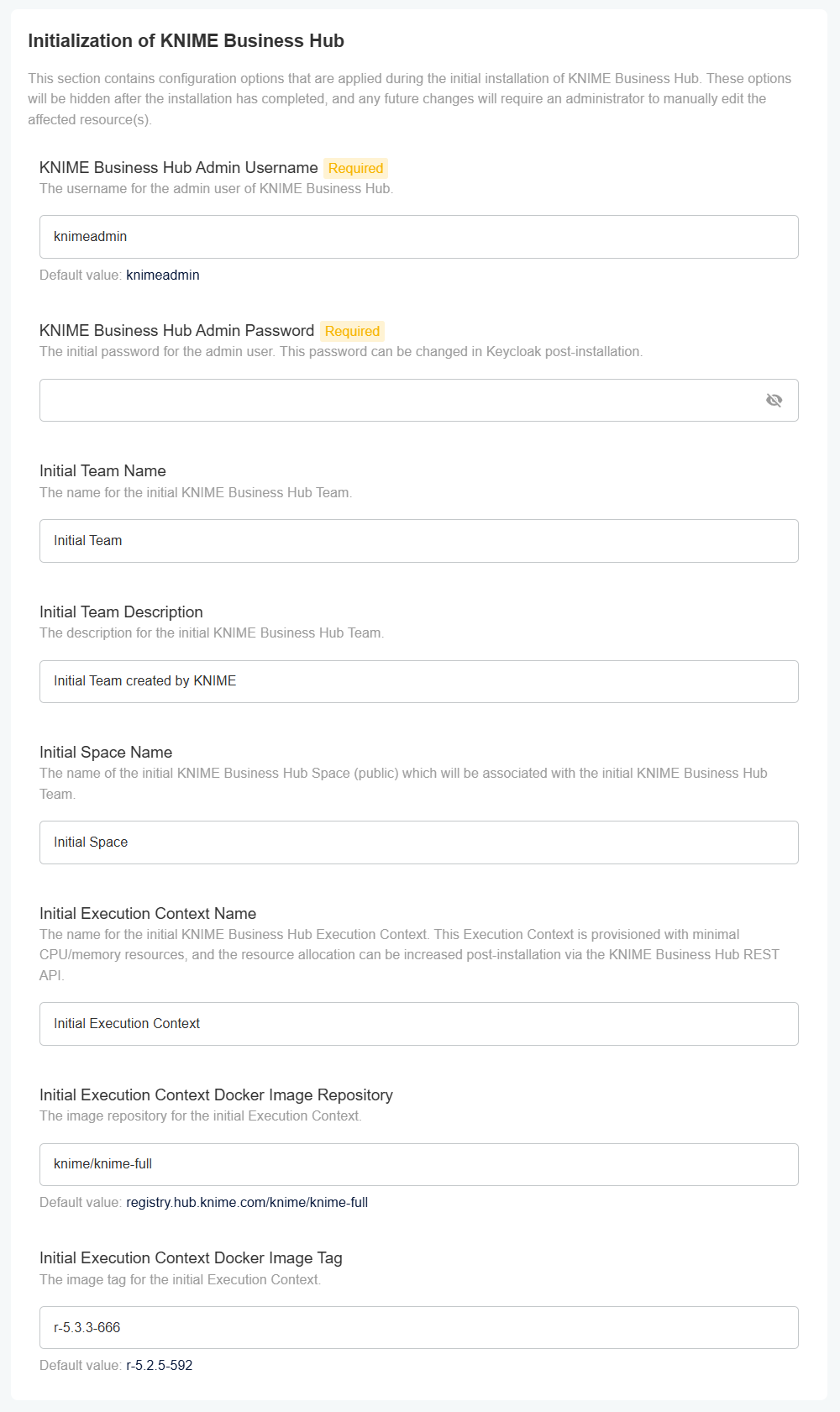Click the default value 'knimeadmin' link

pyautogui.click(x=163, y=276)
